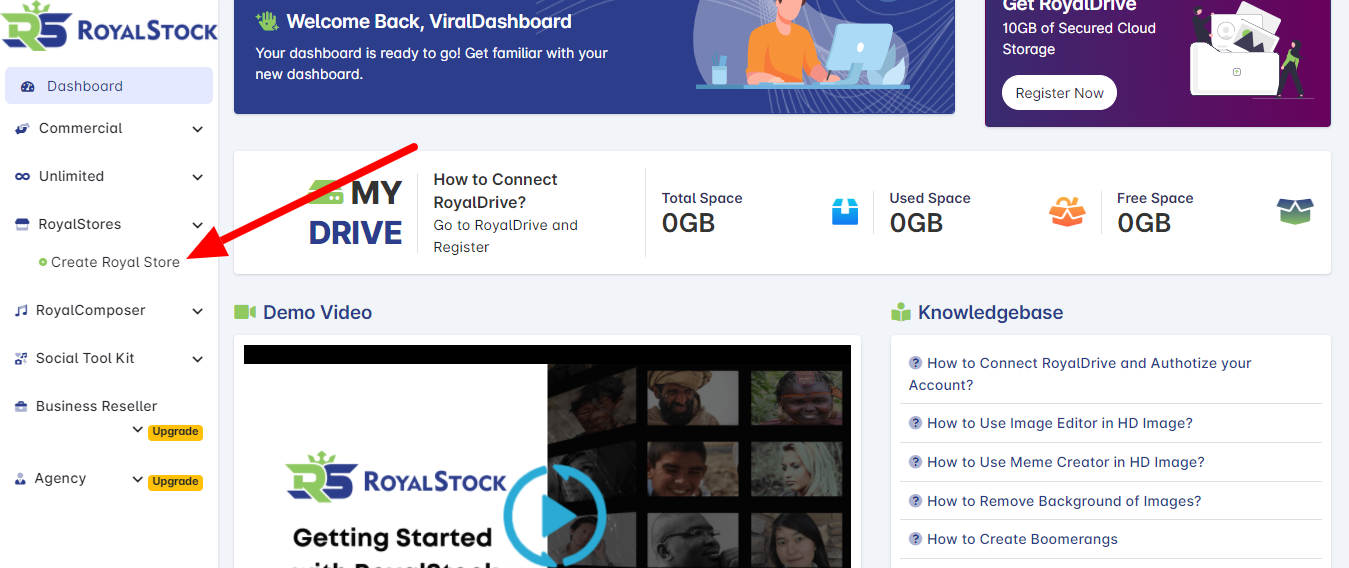
Task: Expand the Business Reseller chevron
Action: 138,430
